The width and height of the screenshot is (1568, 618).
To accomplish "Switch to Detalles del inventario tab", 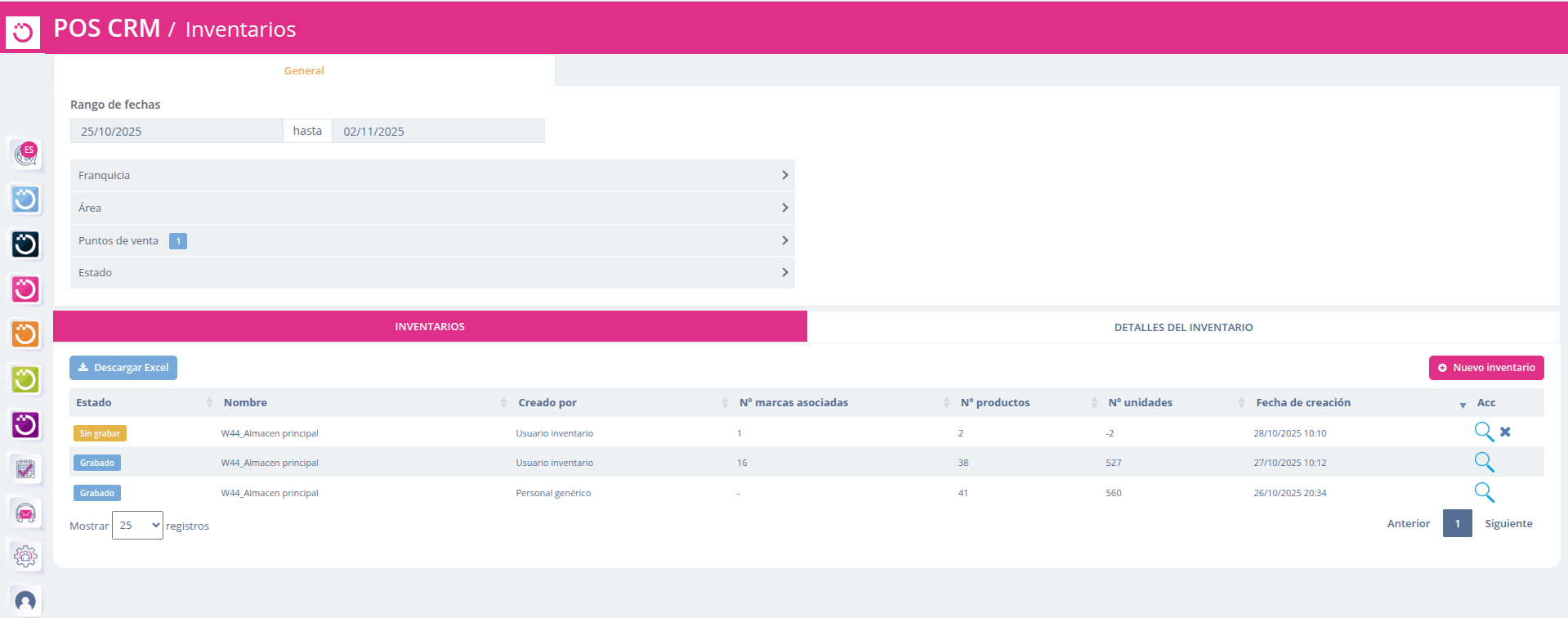I will pos(1182,327).
